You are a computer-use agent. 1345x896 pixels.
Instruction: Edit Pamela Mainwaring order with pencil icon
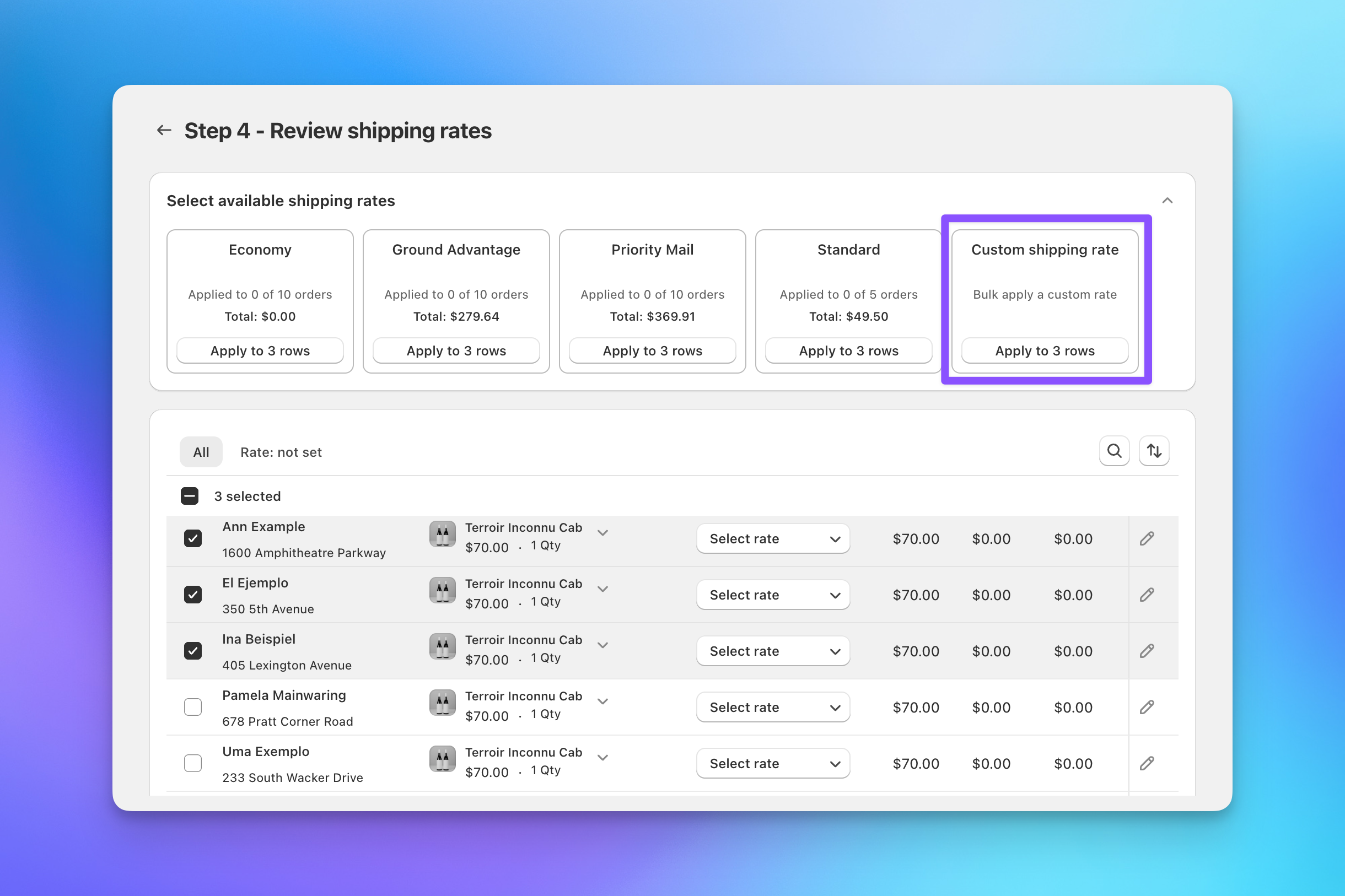1147,708
